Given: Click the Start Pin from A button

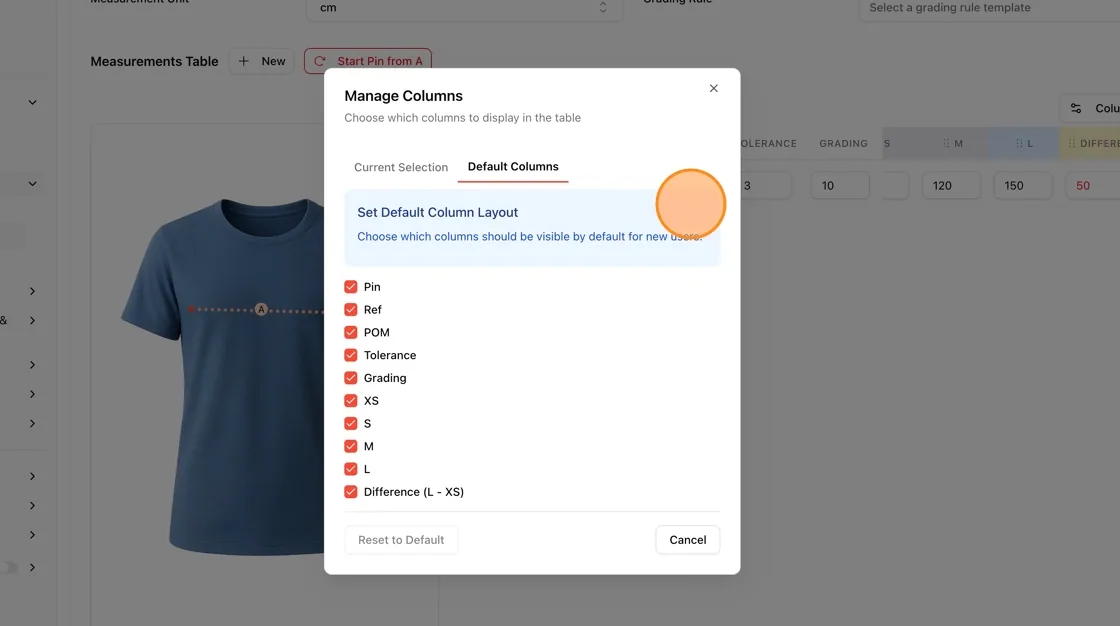Looking at the screenshot, I should point(367,61).
